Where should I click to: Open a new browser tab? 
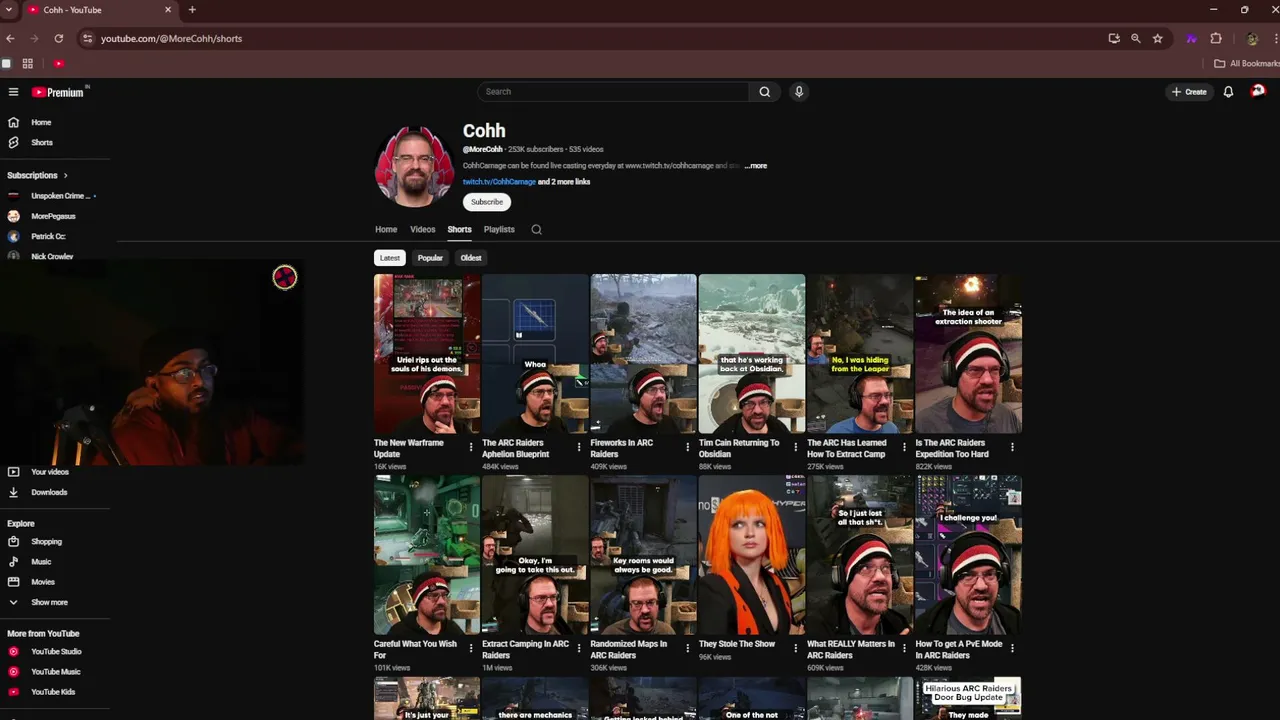192,10
